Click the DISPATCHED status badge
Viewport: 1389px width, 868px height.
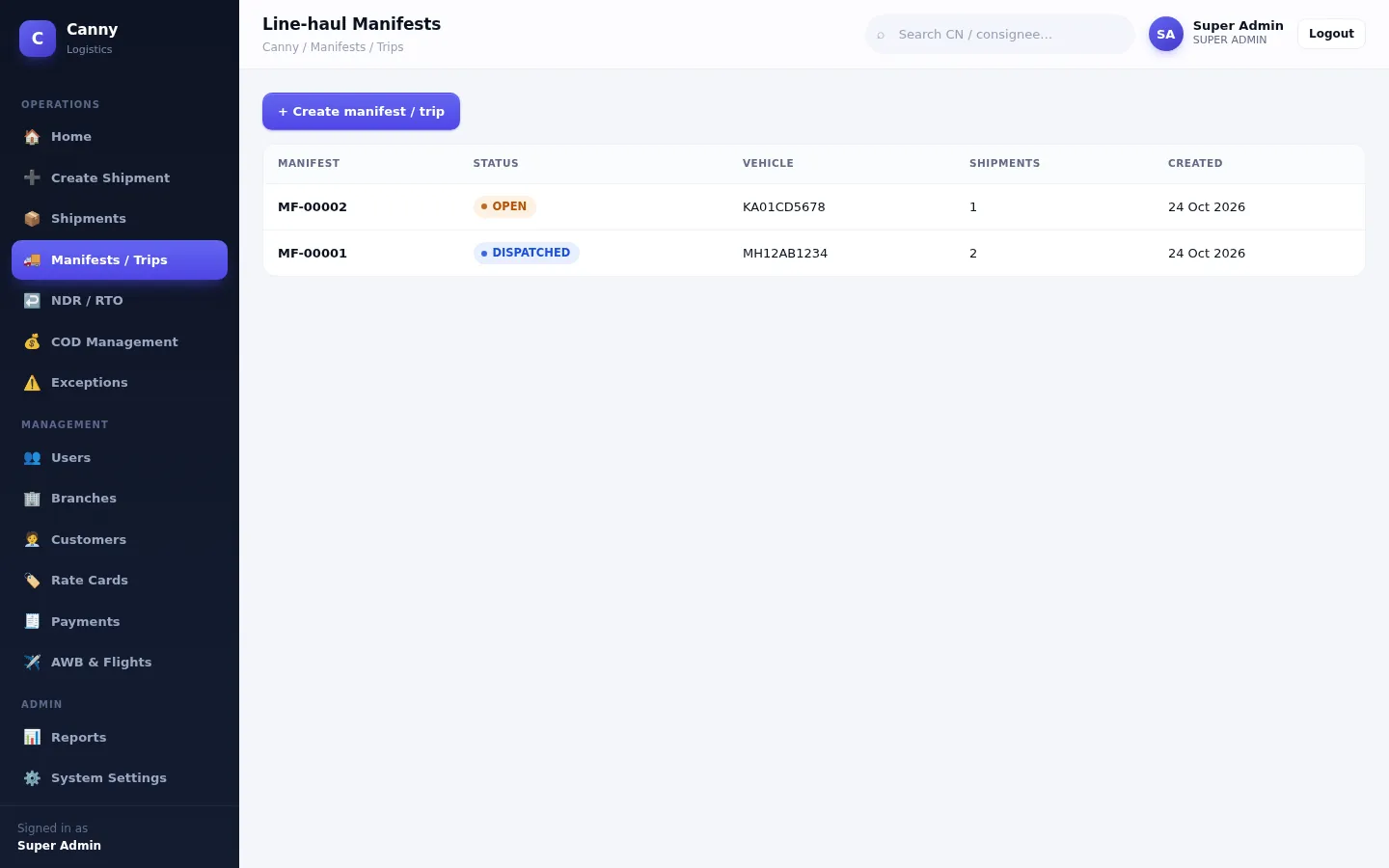526,253
